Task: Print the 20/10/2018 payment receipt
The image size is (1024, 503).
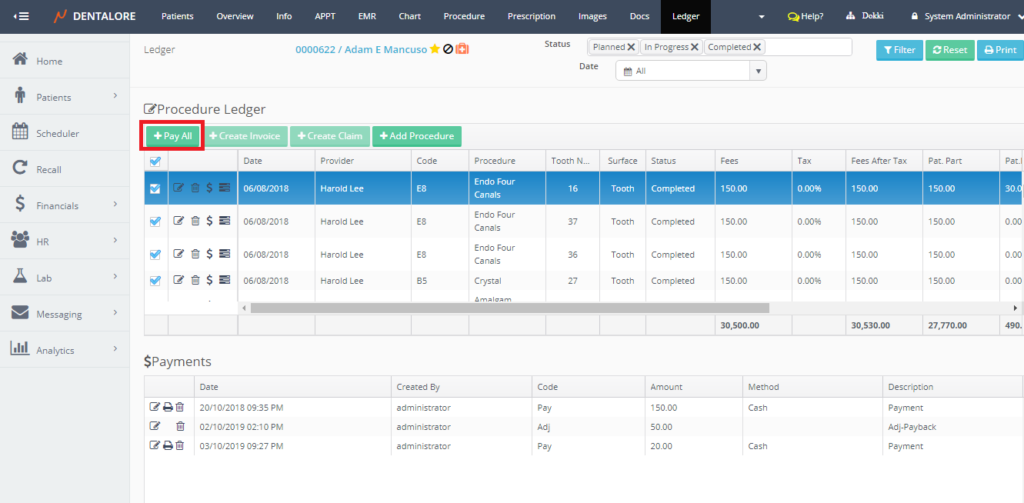Action: 167,408
